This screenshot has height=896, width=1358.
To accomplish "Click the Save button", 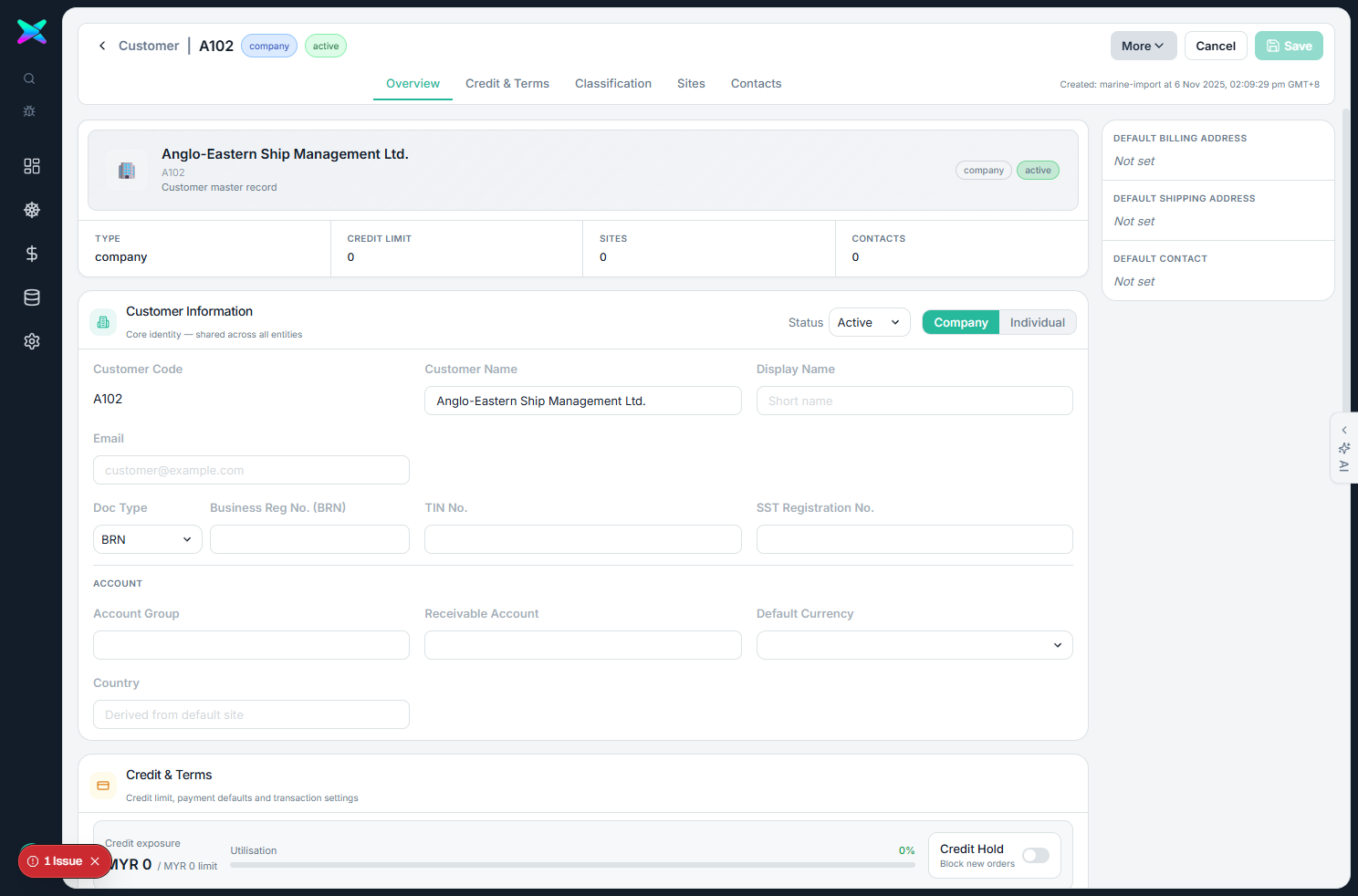I will pos(1289,46).
